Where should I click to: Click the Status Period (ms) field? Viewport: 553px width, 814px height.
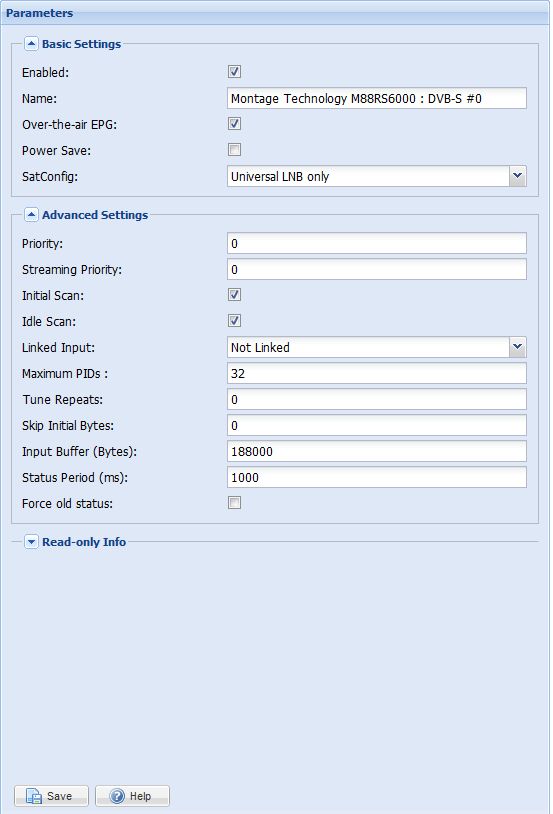(x=376, y=477)
